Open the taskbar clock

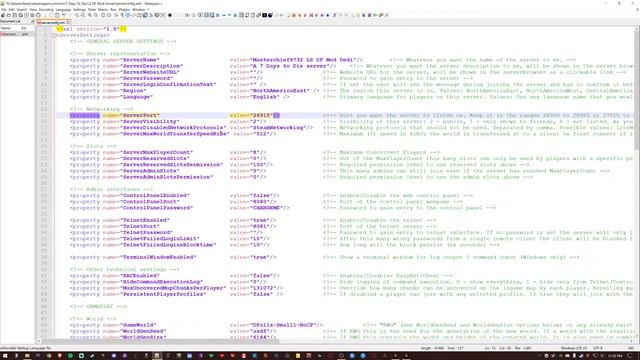click(615, 356)
